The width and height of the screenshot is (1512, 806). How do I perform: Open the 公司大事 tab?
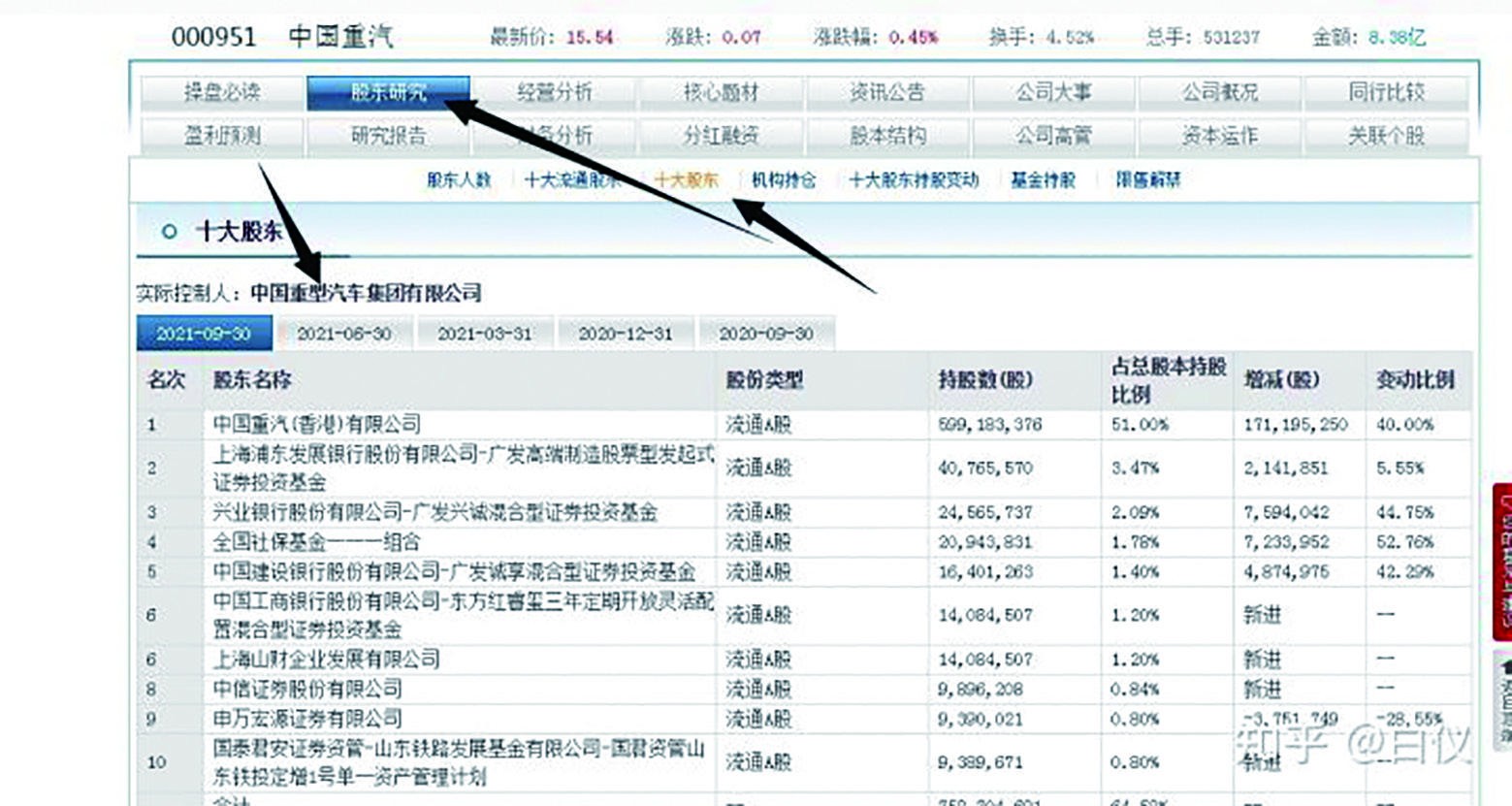[1053, 92]
